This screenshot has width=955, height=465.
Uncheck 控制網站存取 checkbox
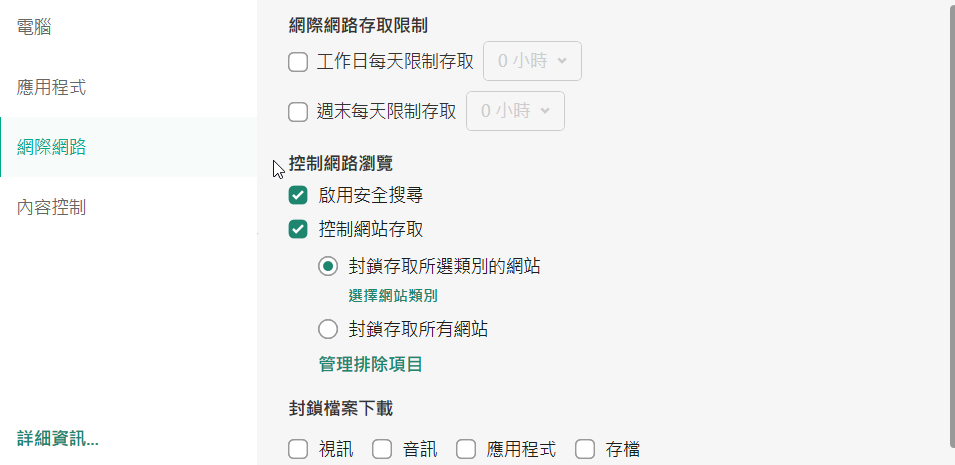point(298,230)
